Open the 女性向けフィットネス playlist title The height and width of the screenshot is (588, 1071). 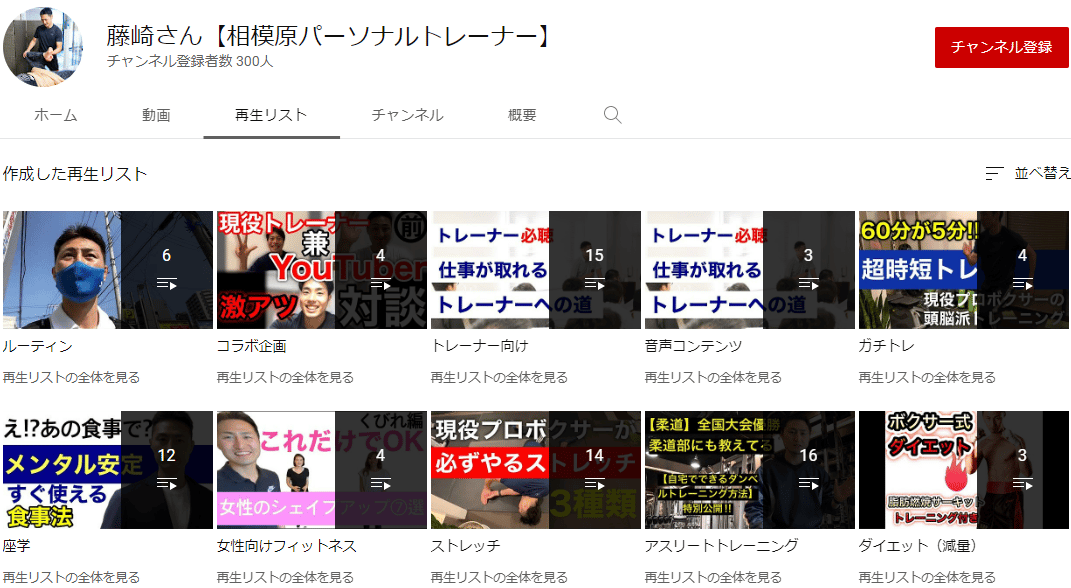[x=287, y=546]
